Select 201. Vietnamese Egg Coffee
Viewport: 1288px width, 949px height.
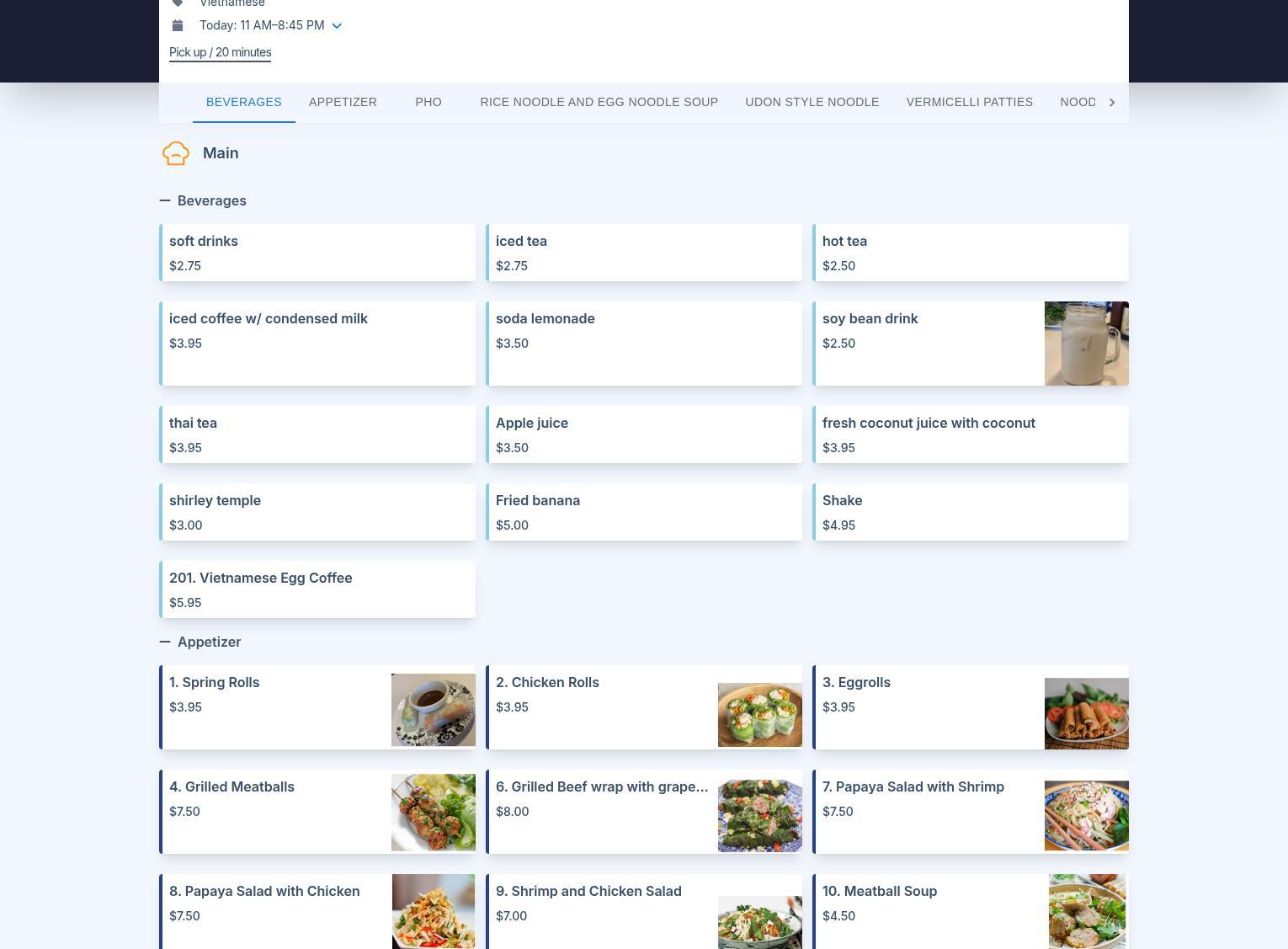(317, 589)
